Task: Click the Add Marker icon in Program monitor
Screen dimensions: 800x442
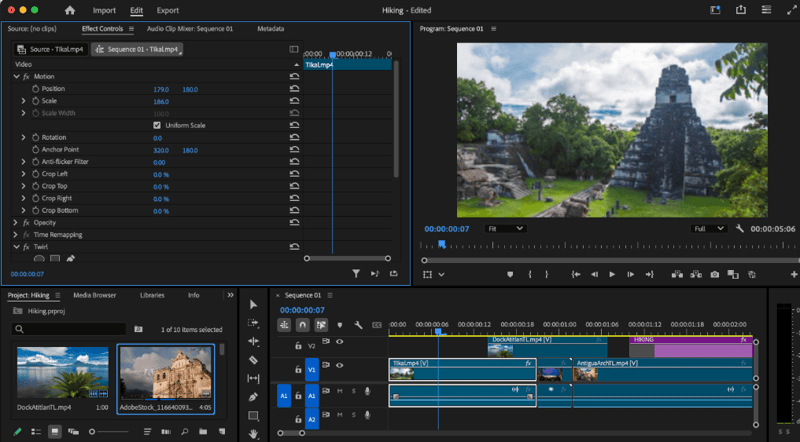Action: [510, 274]
